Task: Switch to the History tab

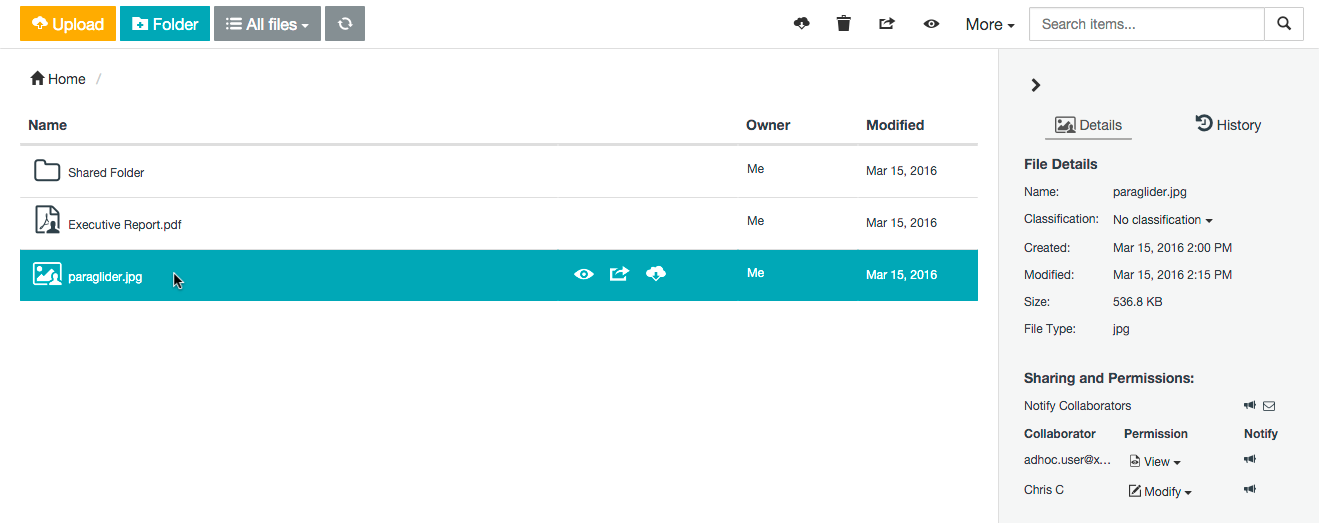Action: tap(1228, 125)
